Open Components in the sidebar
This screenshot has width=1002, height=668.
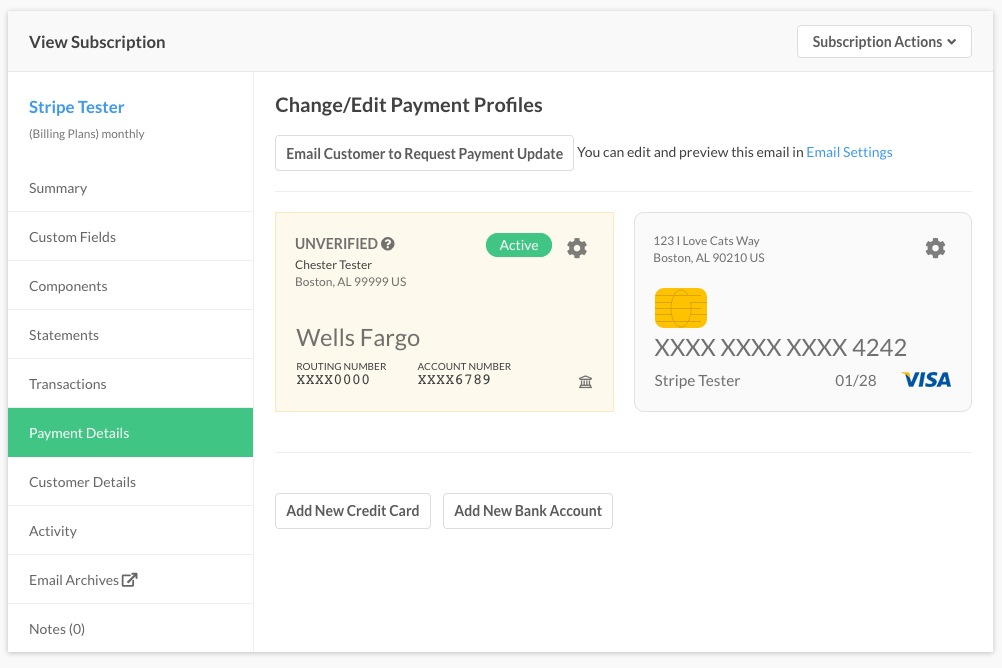(x=68, y=286)
